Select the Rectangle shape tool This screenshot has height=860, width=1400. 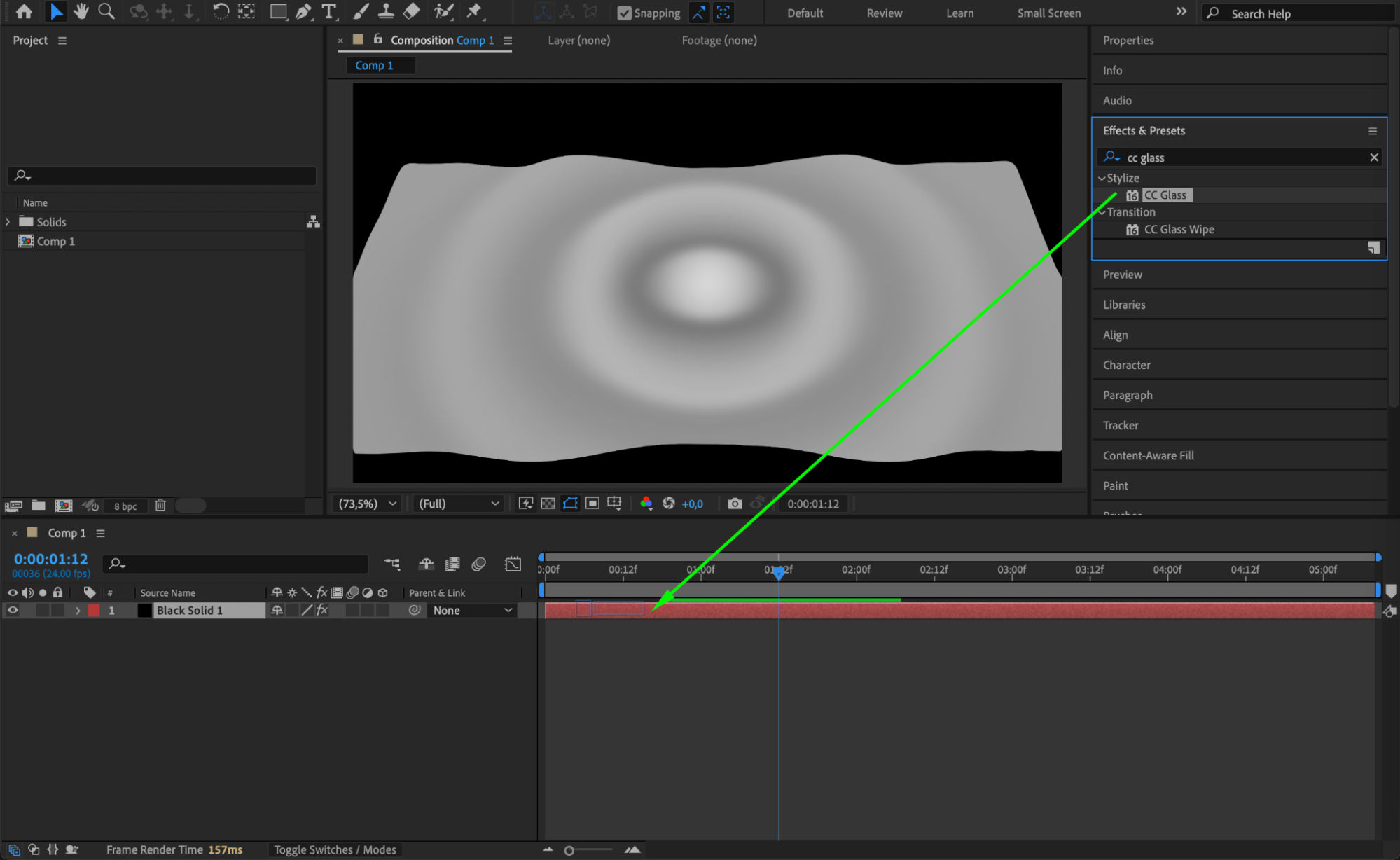click(x=278, y=11)
